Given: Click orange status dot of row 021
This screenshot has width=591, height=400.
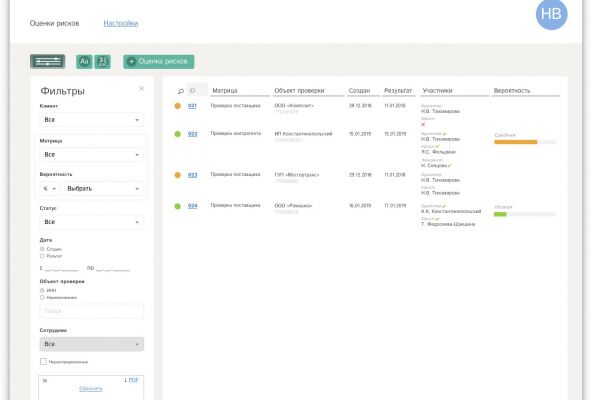Looking at the screenshot, I should (178, 106).
